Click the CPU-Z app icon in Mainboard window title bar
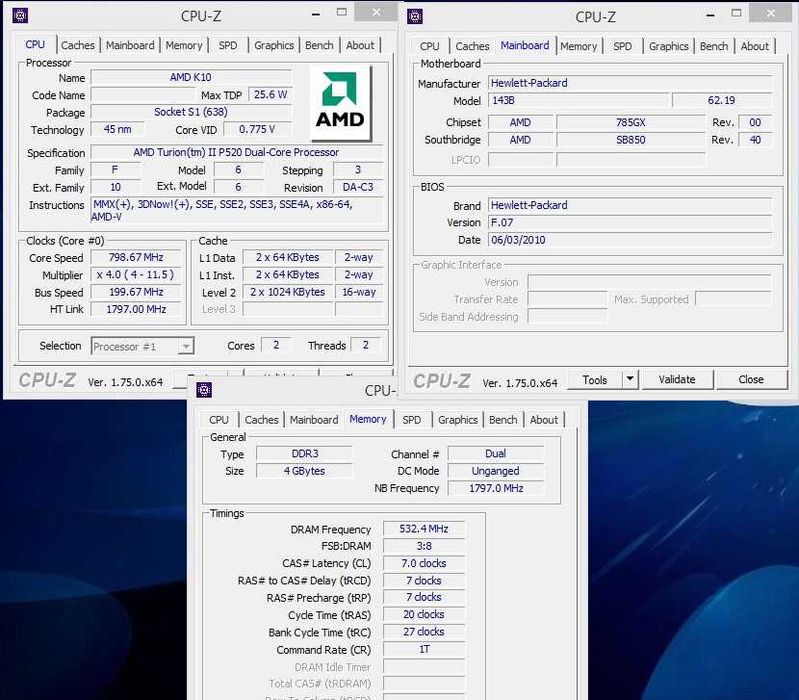The image size is (799, 700). tap(415, 16)
